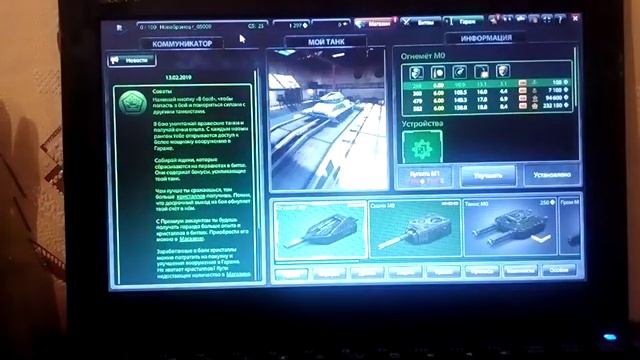
Task: Click the fifth shield stat icon
Action: (x=503, y=71)
